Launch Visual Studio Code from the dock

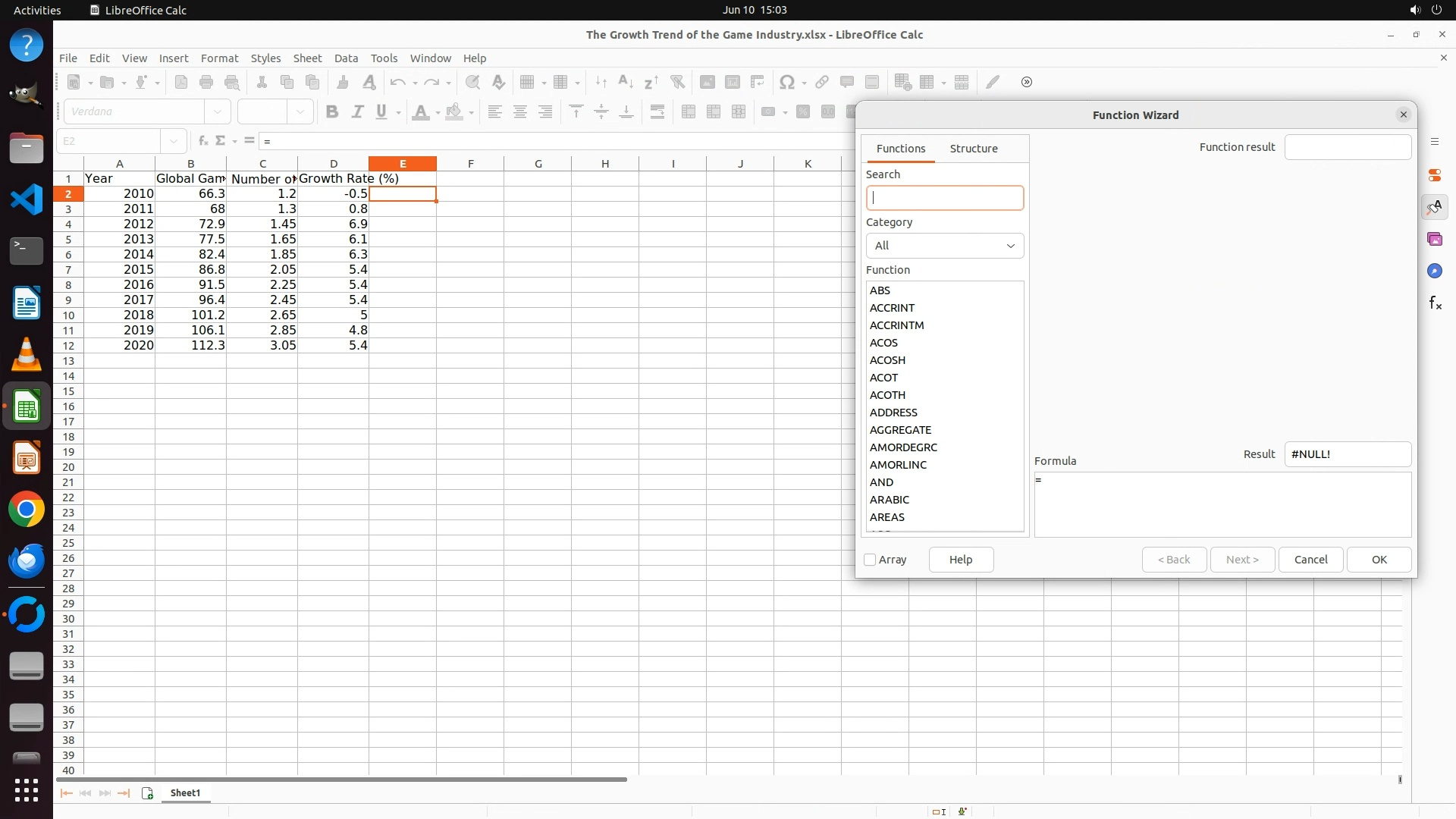[27, 199]
